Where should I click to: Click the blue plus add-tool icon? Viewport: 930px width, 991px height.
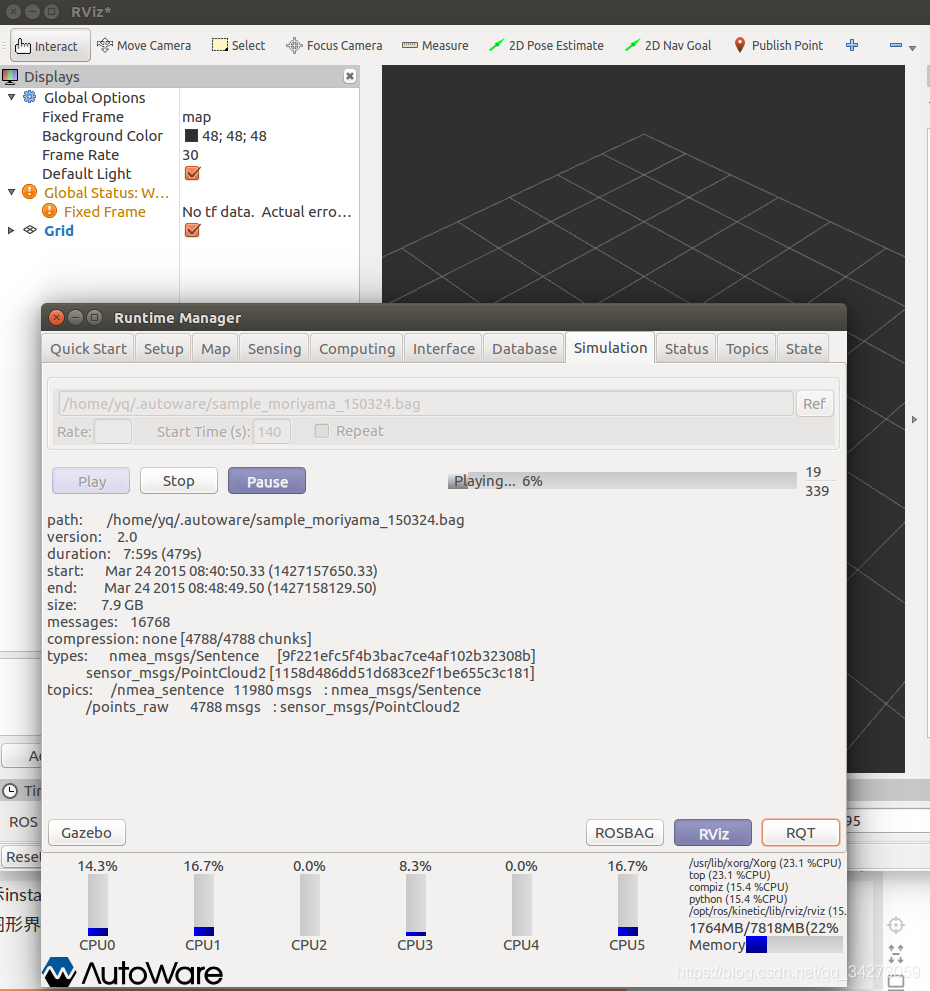(852, 46)
